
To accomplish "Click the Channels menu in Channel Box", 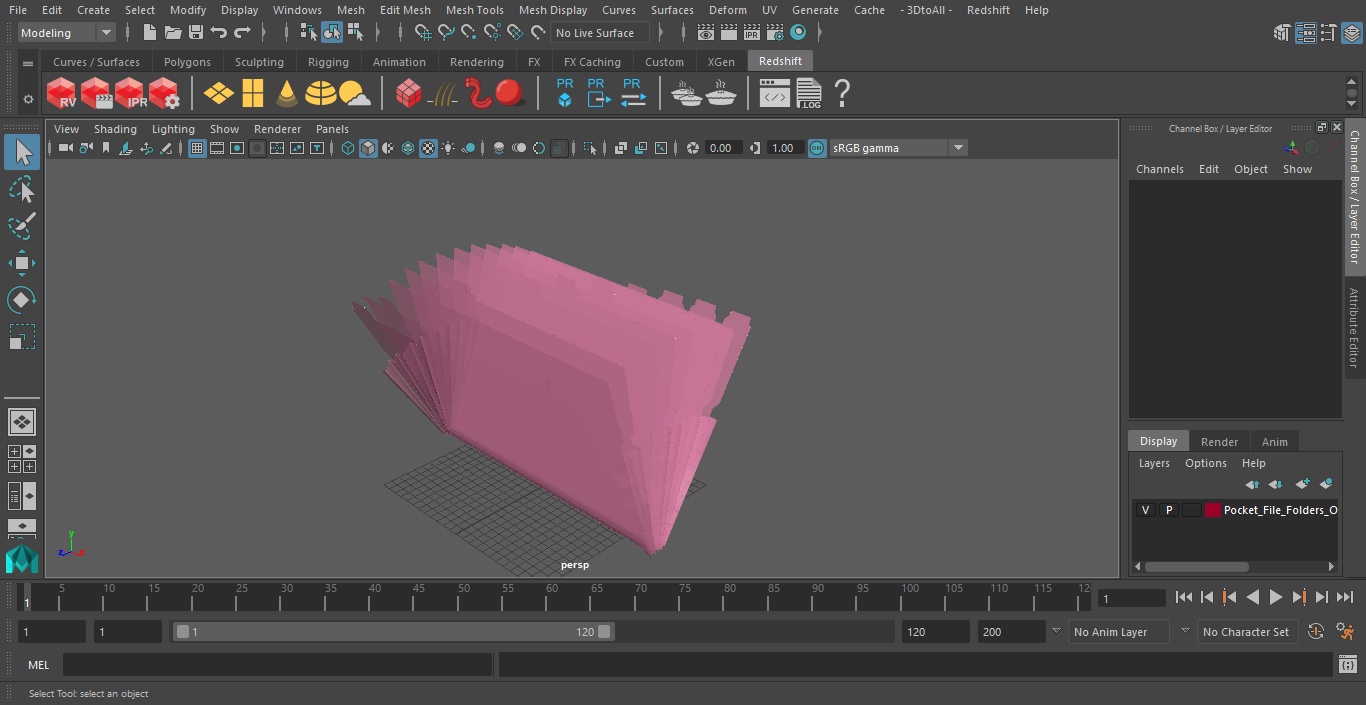I will tap(1159, 169).
